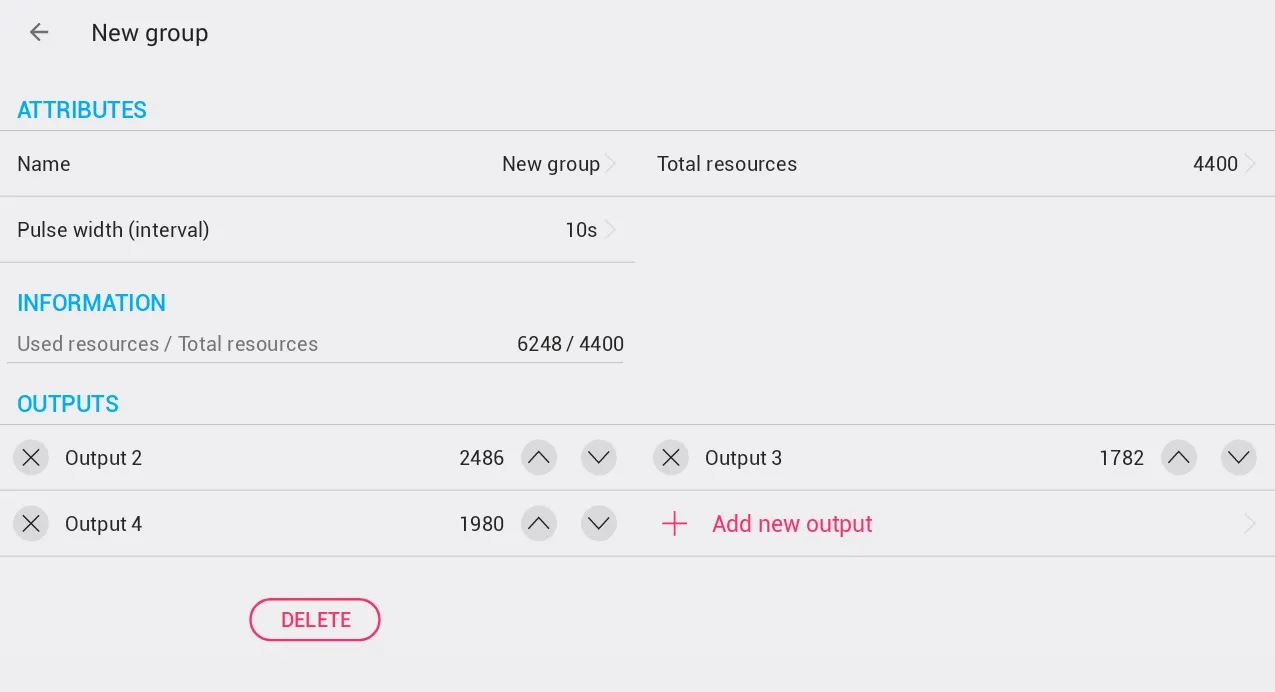Click the Output 4 label

[x=104, y=524]
